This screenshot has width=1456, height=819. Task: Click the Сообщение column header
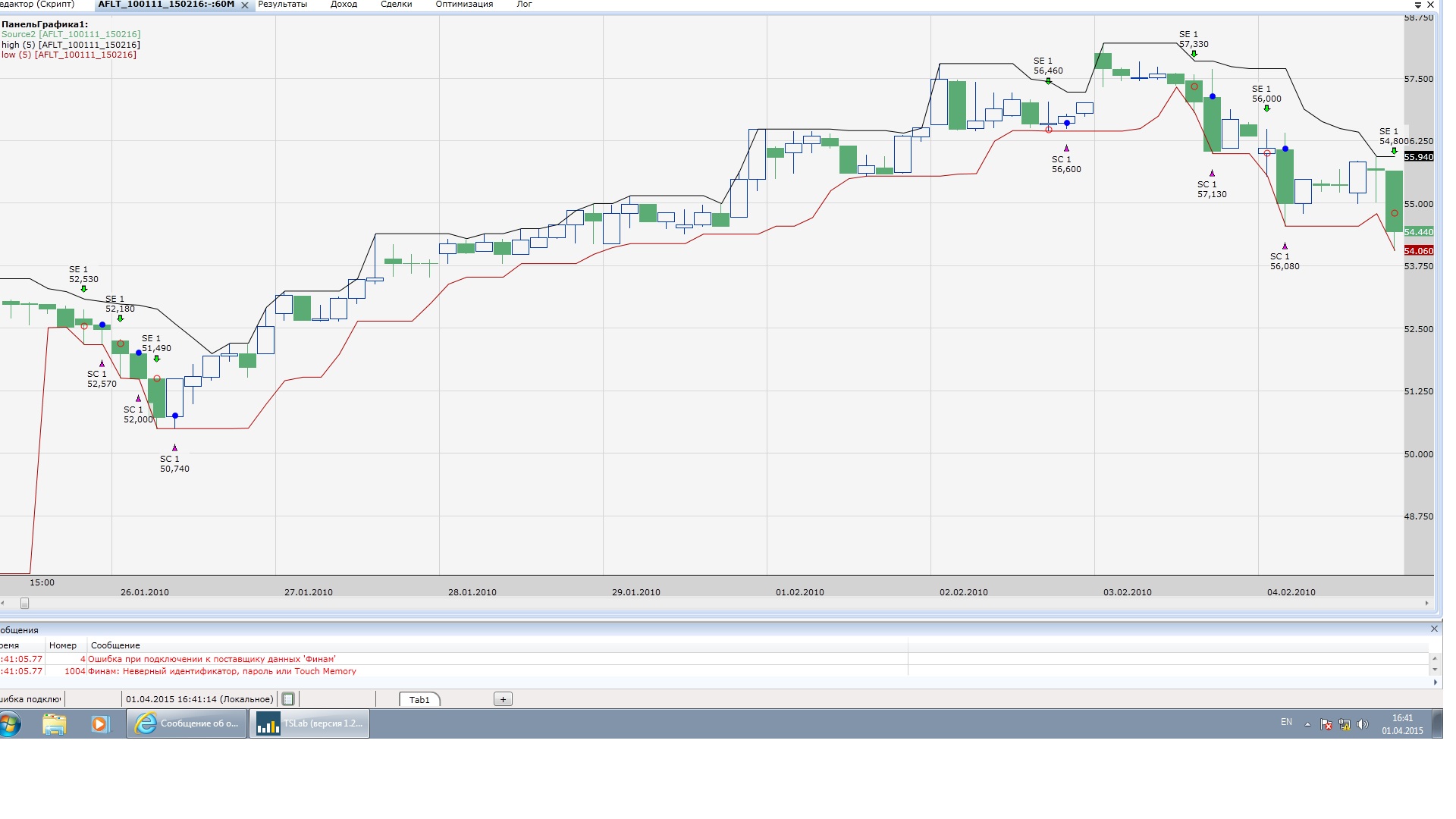tap(115, 645)
